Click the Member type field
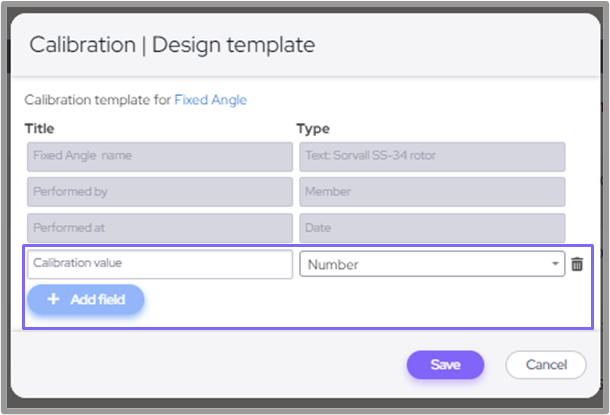The image size is (610, 415). (x=432, y=192)
